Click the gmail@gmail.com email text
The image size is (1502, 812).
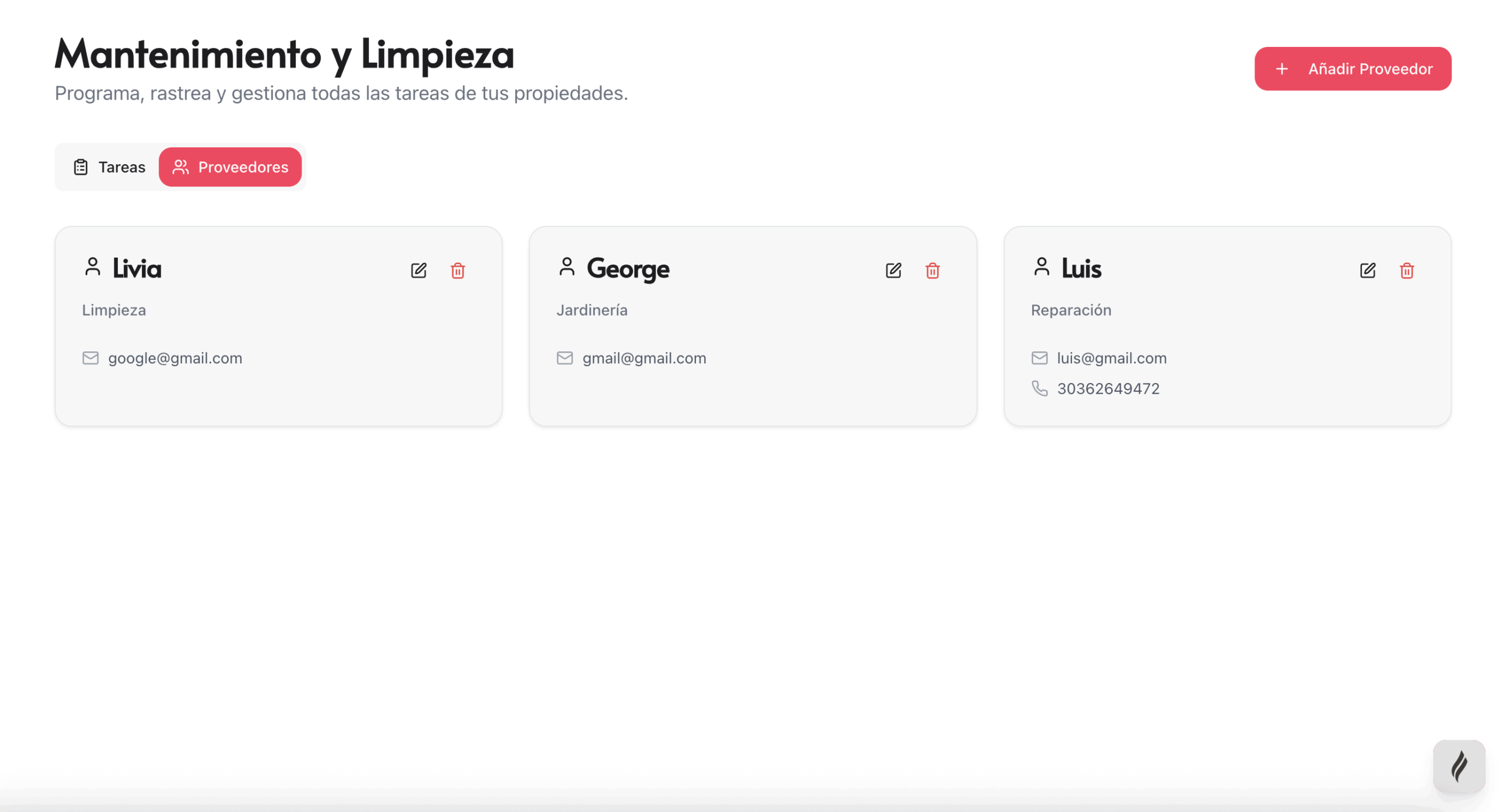(x=644, y=358)
